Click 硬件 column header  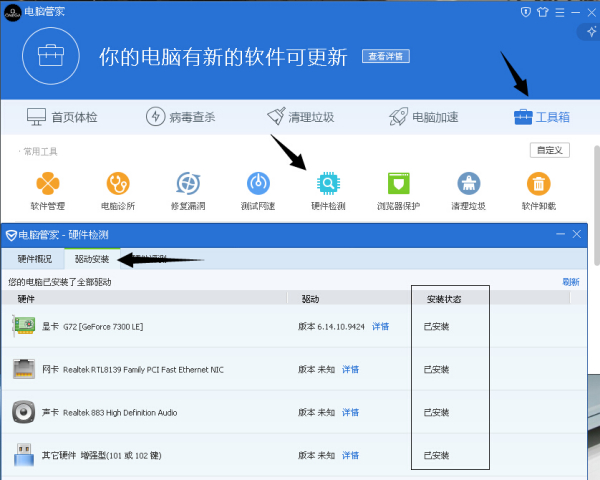coord(145,299)
